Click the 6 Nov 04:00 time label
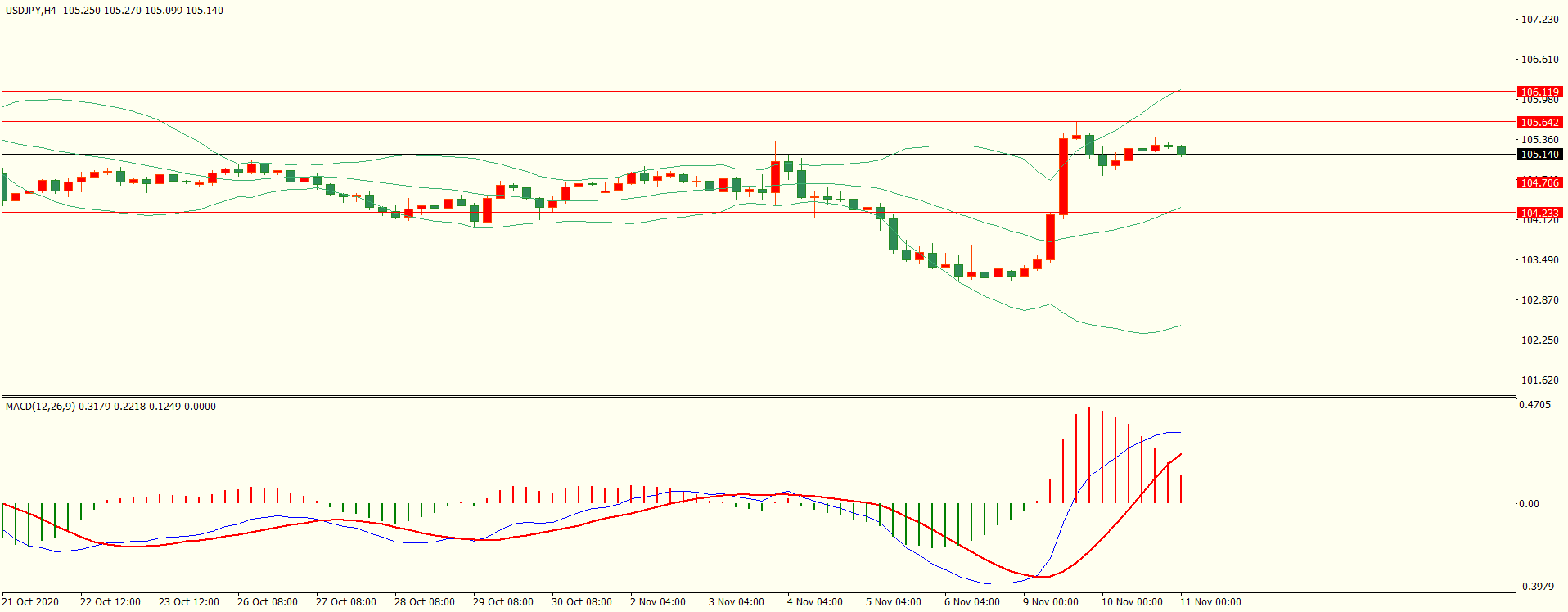 click(972, 602)
